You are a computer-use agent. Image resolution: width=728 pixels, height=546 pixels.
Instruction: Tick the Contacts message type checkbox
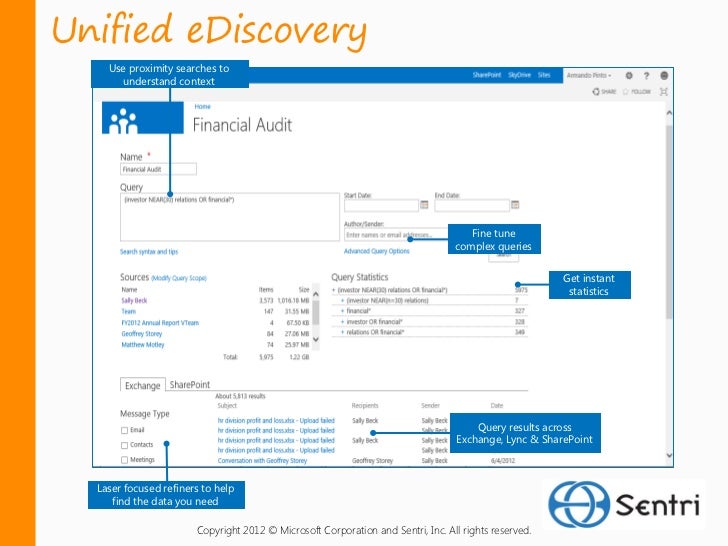click(124, 445)
